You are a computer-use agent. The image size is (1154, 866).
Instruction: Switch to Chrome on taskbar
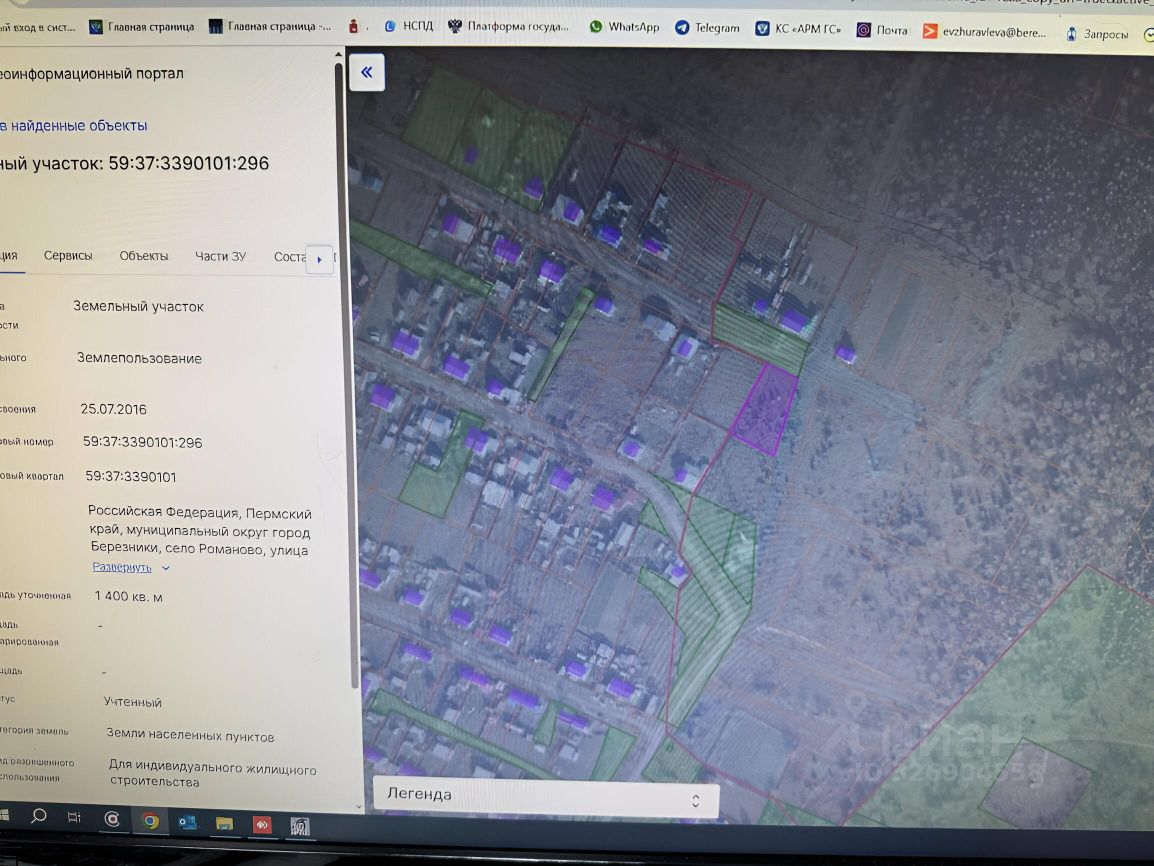pyautogui.click(x=150, y=820)
